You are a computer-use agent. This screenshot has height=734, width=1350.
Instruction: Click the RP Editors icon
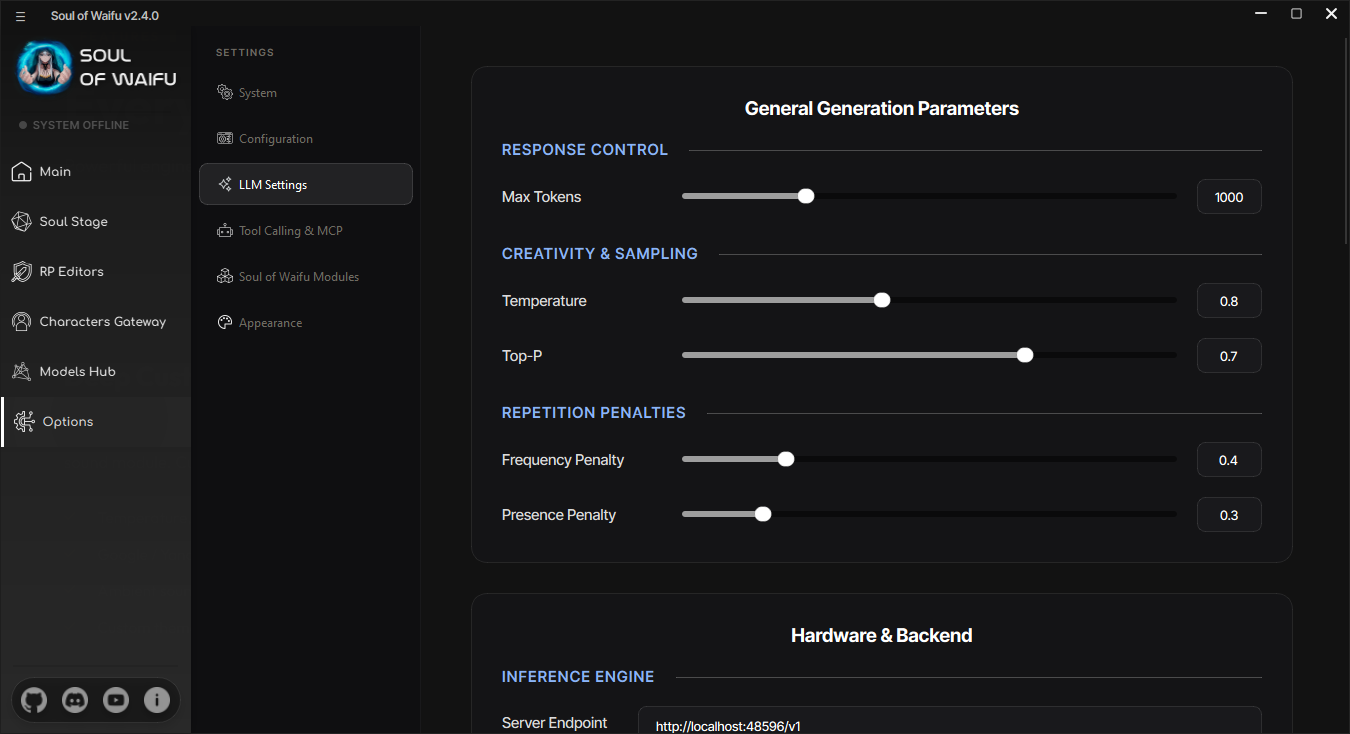pyautogui.click(x=21, y=272)
